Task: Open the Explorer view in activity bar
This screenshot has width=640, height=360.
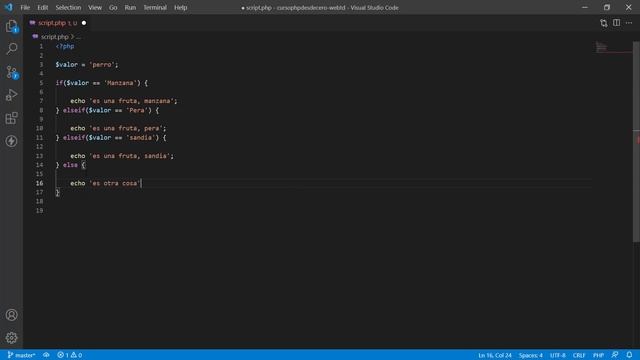Action: click(x=11, y=26)
